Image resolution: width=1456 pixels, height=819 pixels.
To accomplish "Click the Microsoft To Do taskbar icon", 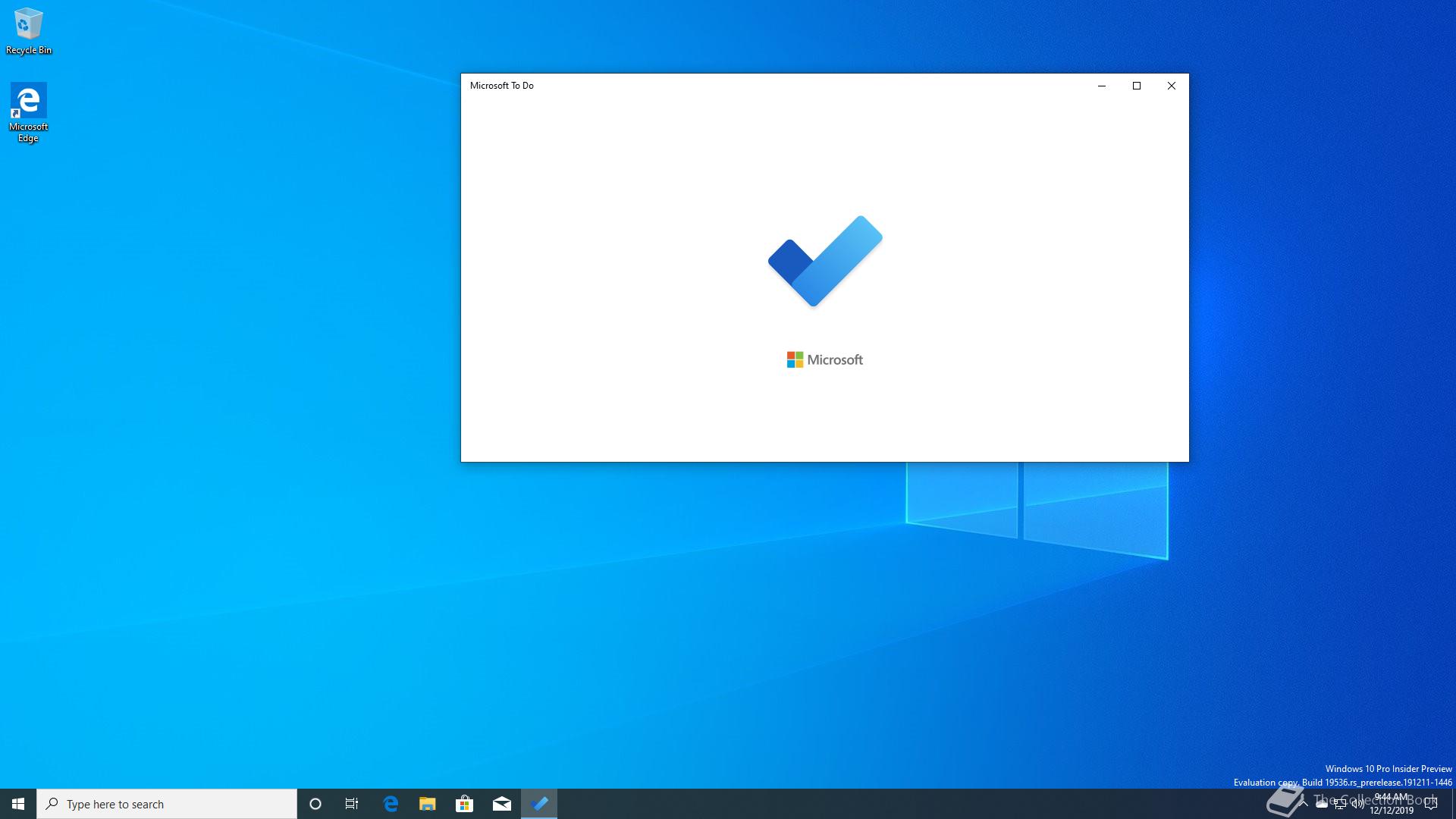I will pyautogui.click(x=539, y=804).
